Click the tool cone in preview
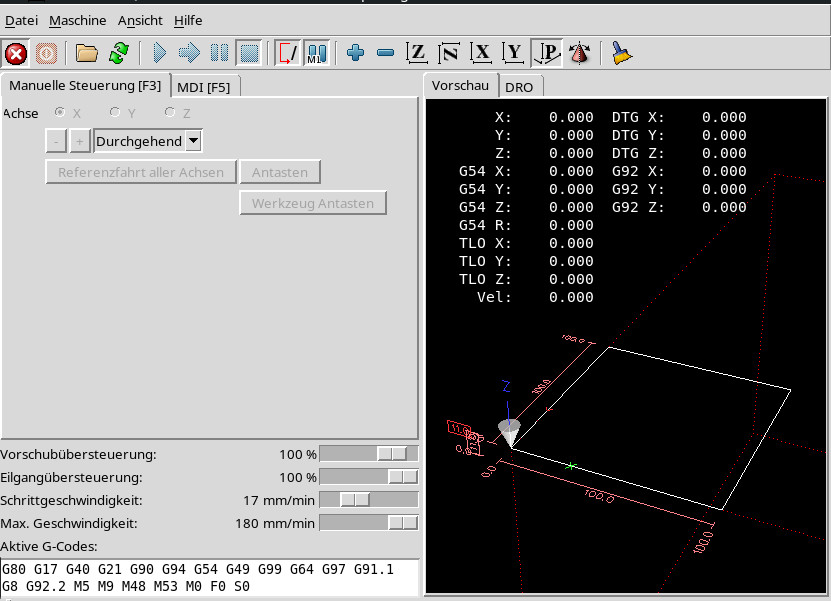Screen dimensions: 831x601 509,433
